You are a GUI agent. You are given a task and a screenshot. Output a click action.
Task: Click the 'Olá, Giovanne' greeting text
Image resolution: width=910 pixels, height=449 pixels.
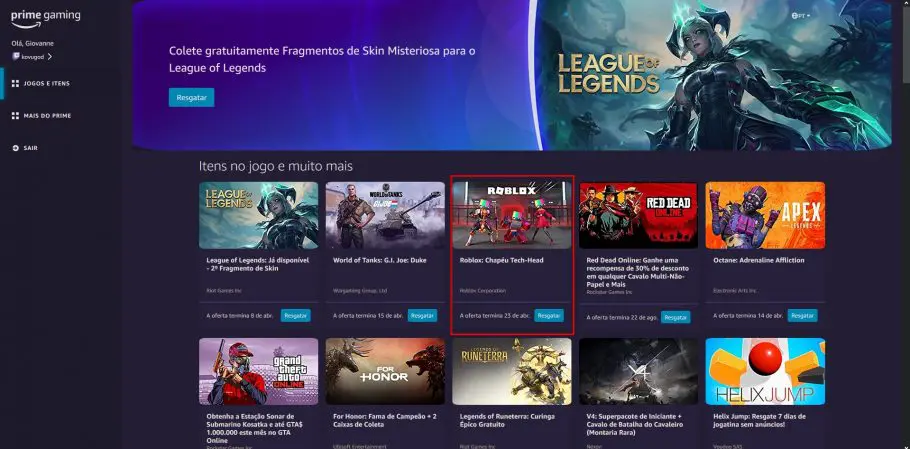(x=32, y=44)
